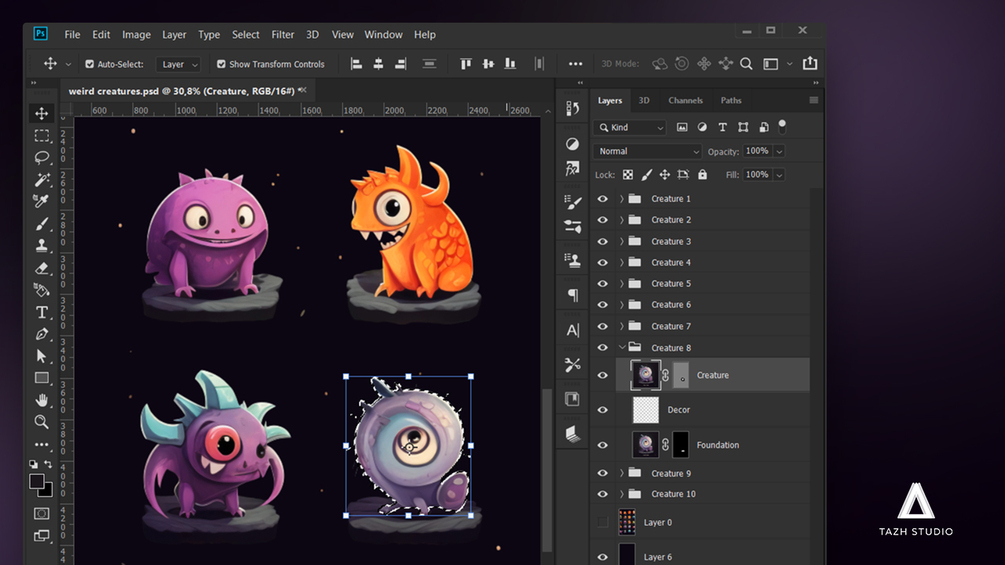Select the Zoom tool in toolbar
1005x565 pixels.
tap(42, 422)
